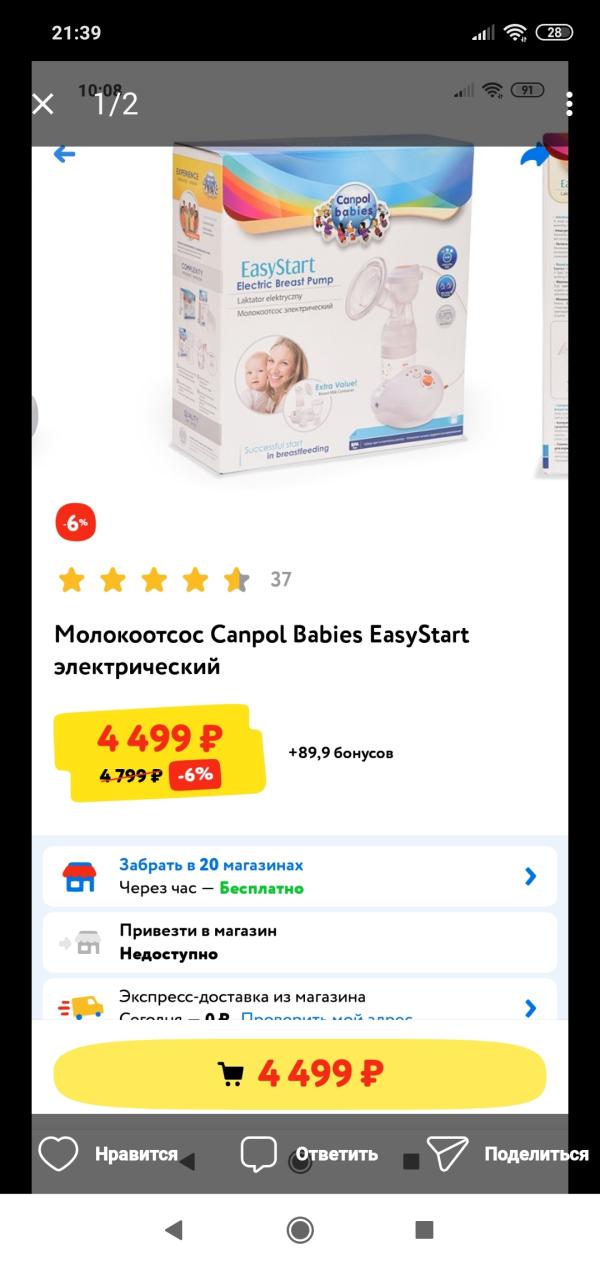Open the Забрать в 20 магазинах link
600x1266 pixels.
(211, 865)
